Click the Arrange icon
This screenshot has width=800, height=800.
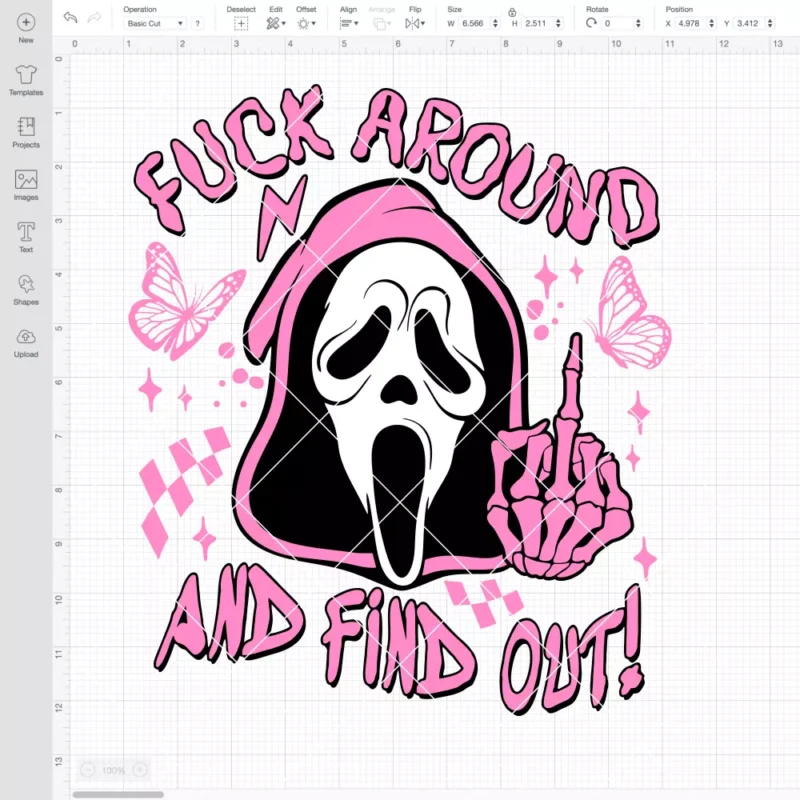(379, 23)
